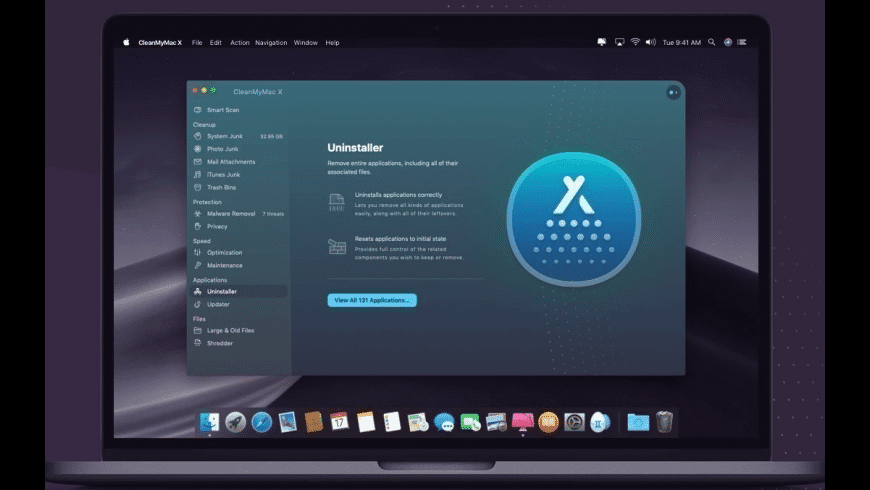
Task: Open Messages from the Dock
Action: [444, 423]
